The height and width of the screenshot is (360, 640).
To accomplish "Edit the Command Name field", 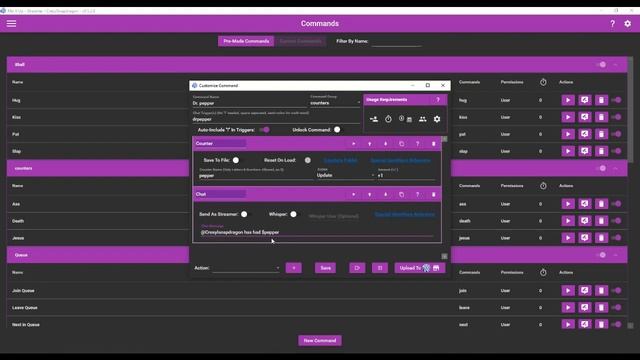I will click(x=249, y=103).
